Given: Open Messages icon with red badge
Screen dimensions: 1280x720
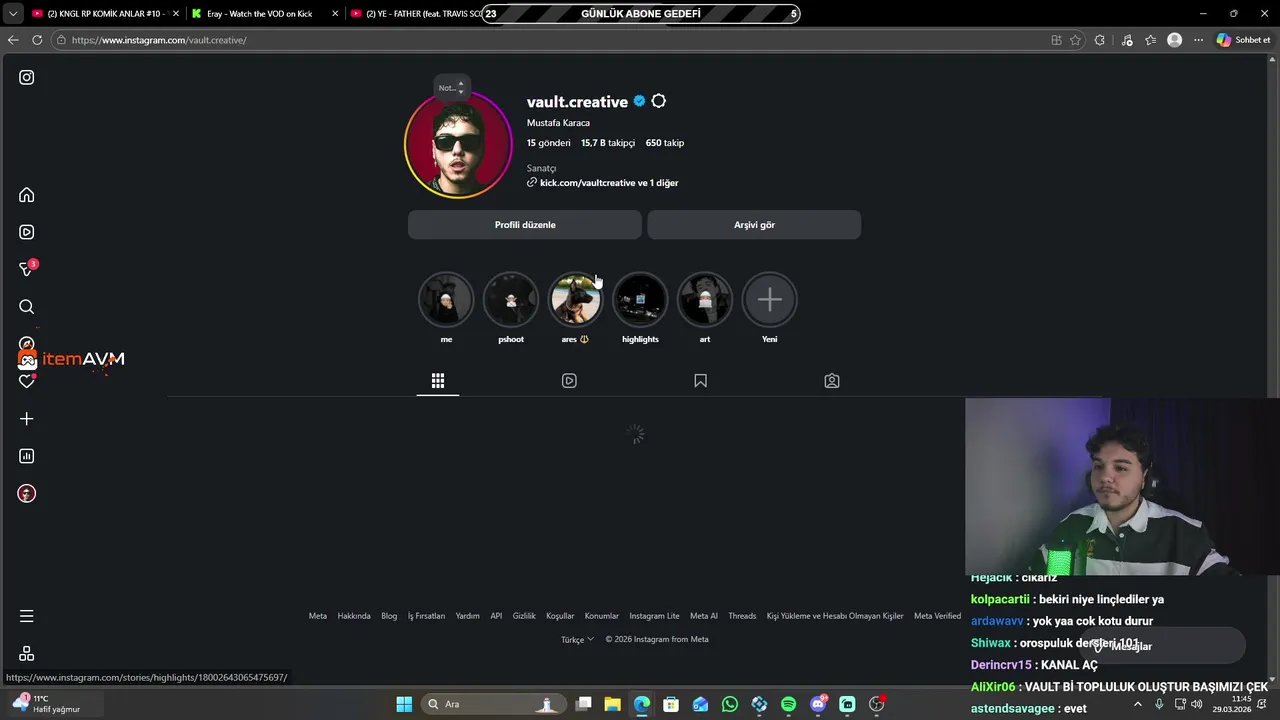Looking at the screenshot, I should (x=27, y=269).
